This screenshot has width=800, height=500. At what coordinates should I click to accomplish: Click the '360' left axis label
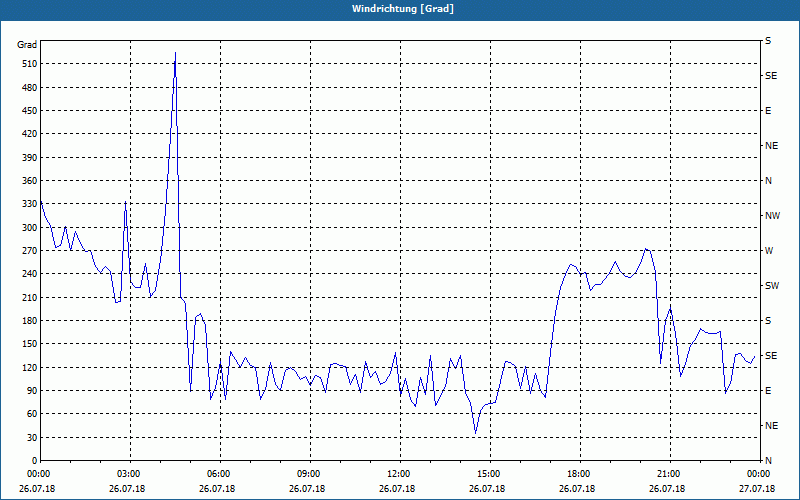coord(30,181)
